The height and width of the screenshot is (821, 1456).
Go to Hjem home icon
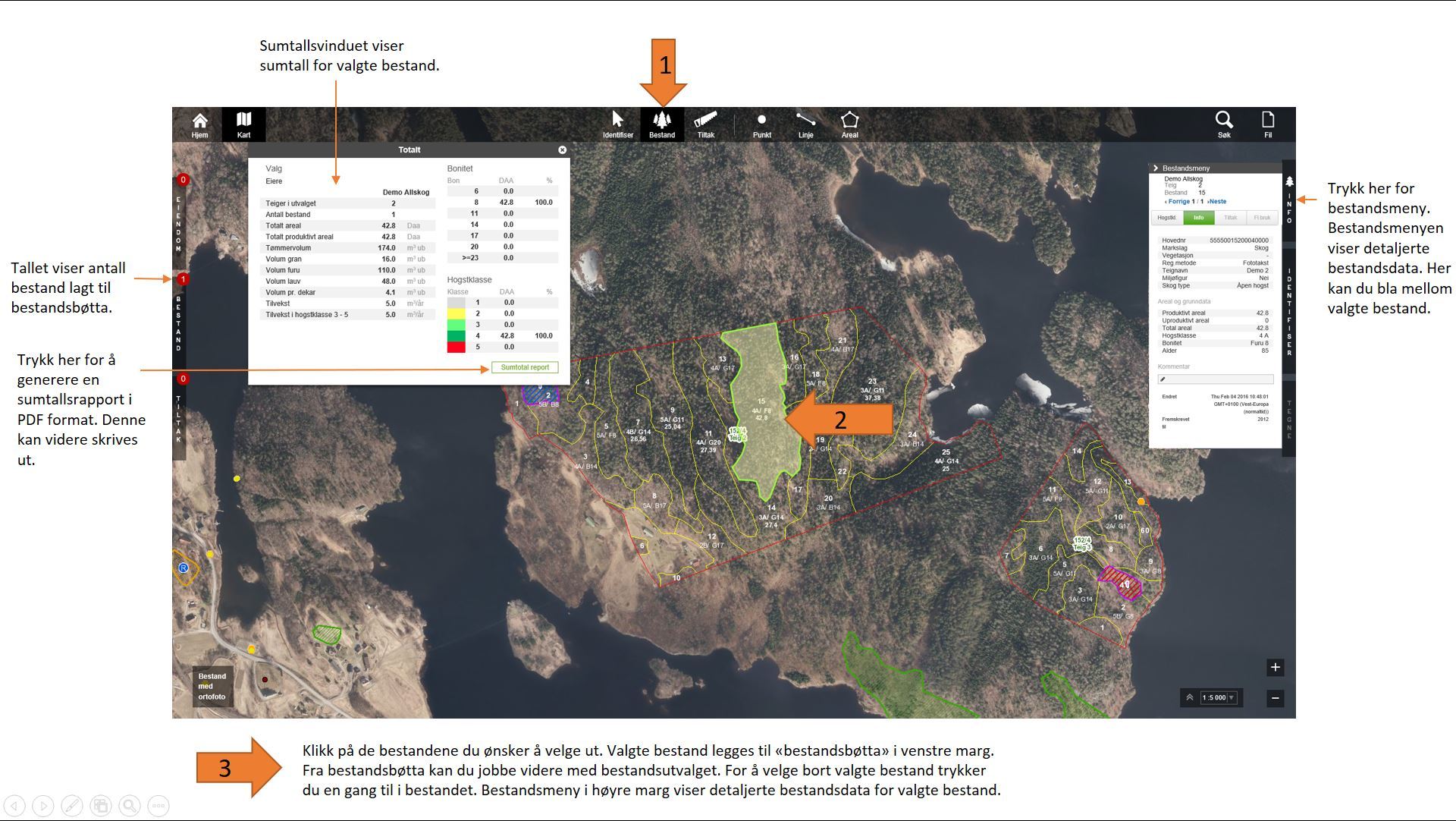[x=199, y=124]
